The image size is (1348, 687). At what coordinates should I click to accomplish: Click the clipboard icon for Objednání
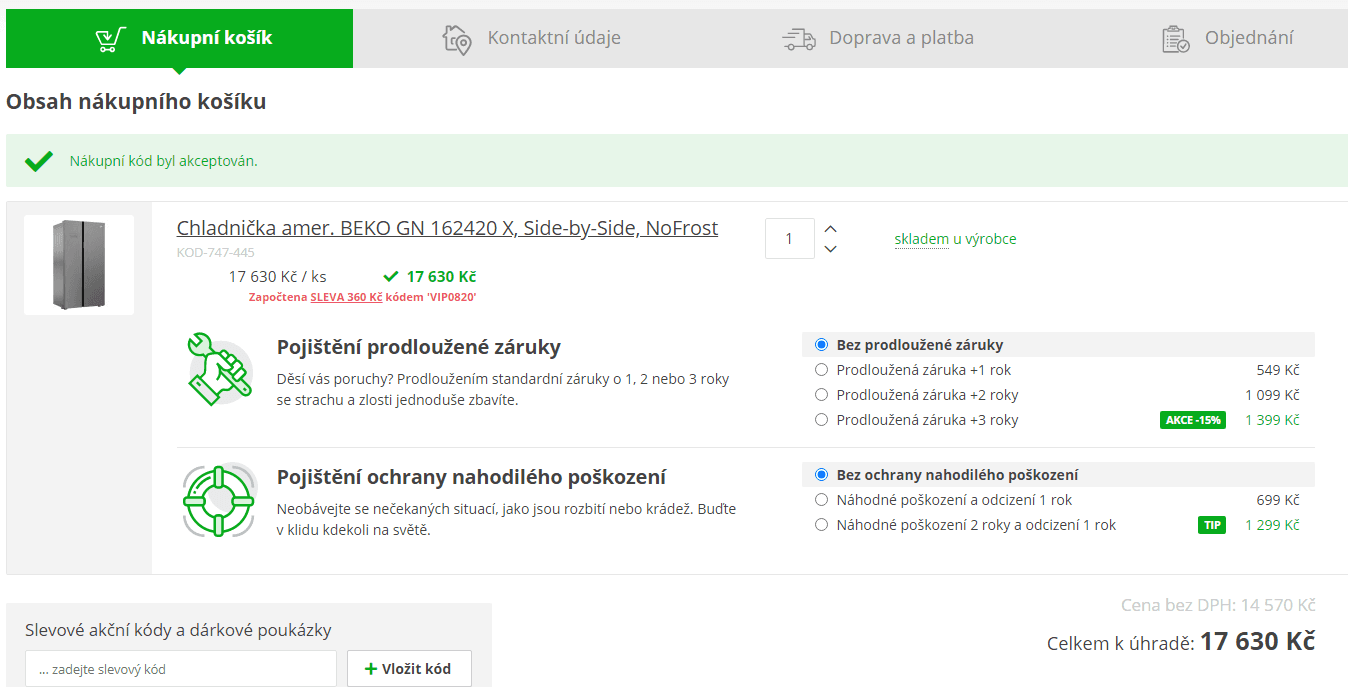[x=1176, y=39]
